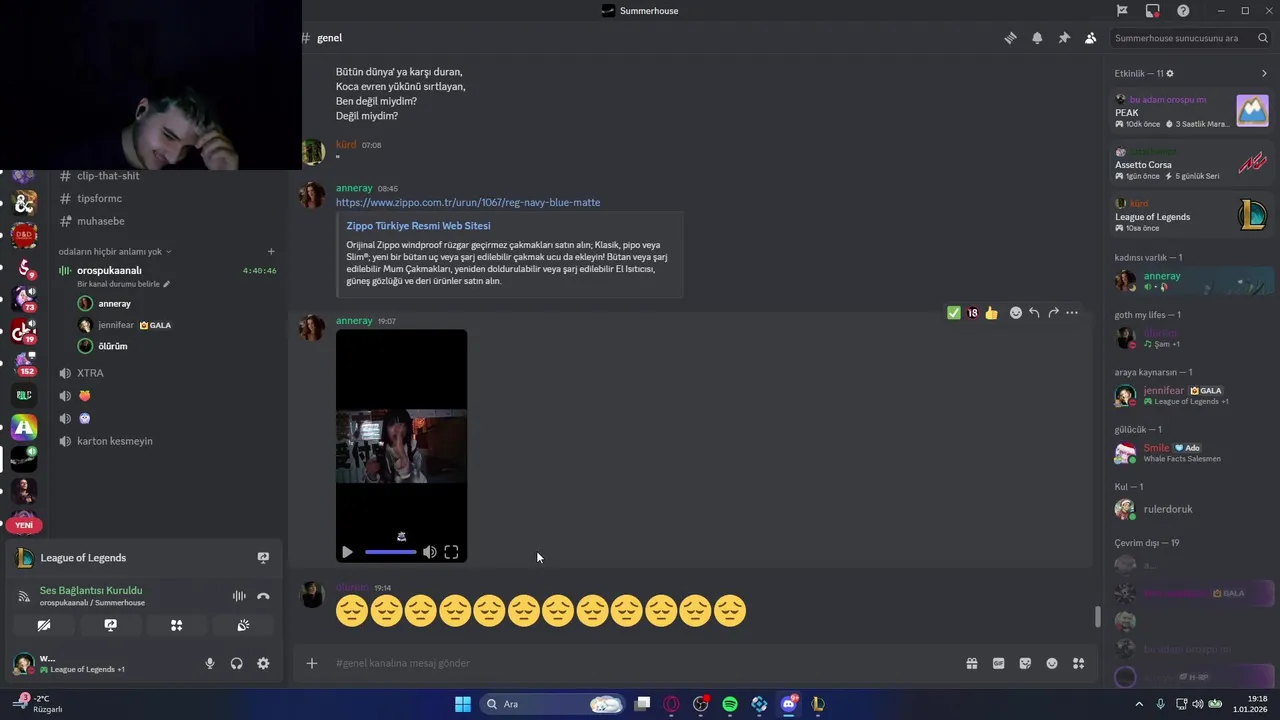Expand the Etkinlik section with the right arrow
This screenshot has height=720, width=1280.
pyautogui.click(x=1264, y=74)
